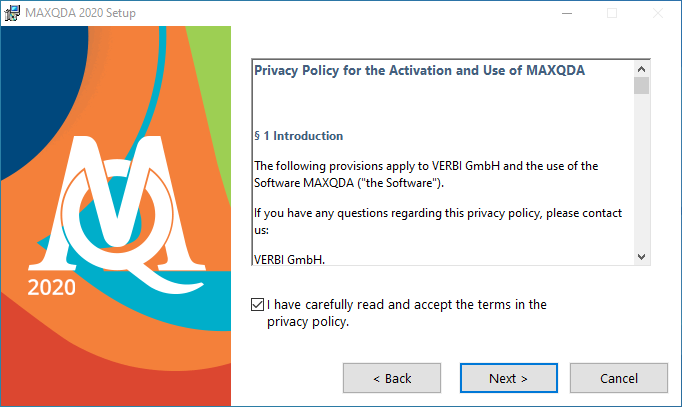Viewport: 682px width, 407px height.
Task: Click the empty scrollbar track below the thumb
Action: click(x=641, y=172)
